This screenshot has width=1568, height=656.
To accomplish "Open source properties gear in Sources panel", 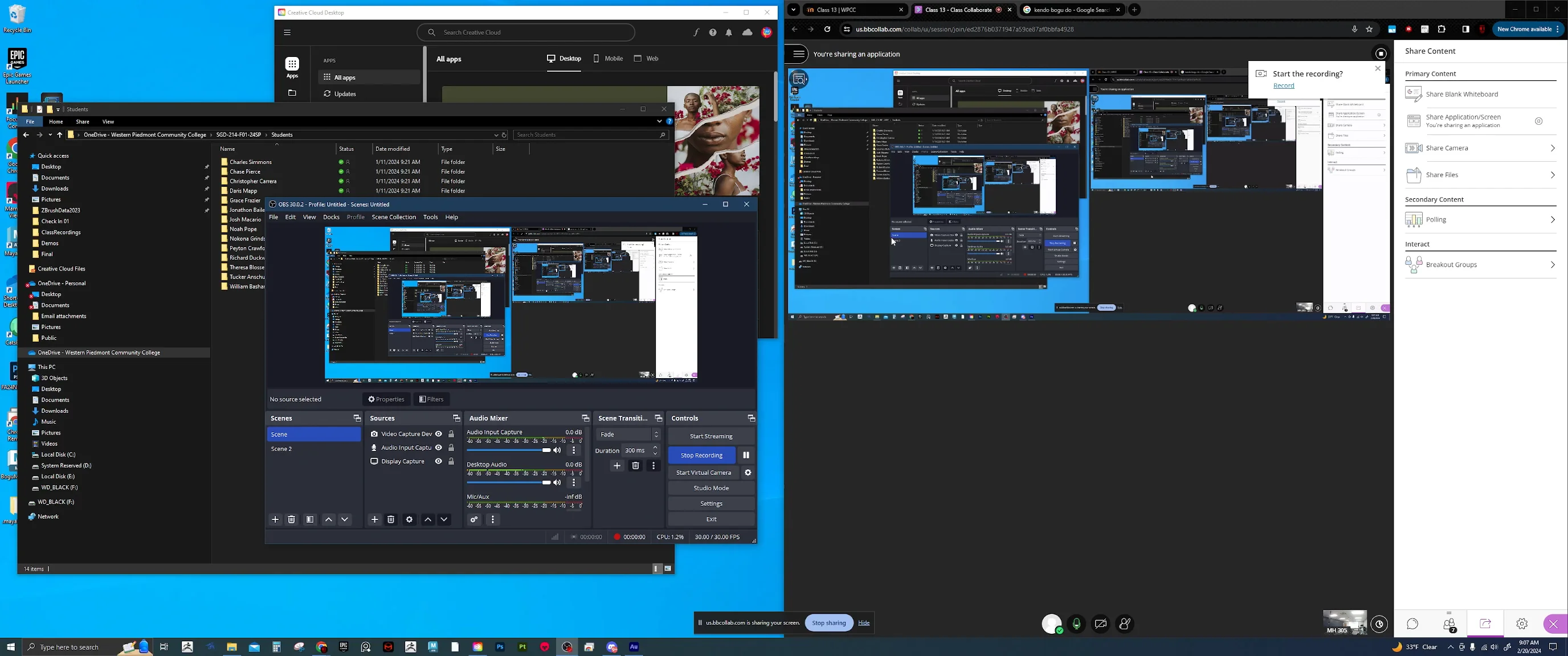I will (409, 519).
